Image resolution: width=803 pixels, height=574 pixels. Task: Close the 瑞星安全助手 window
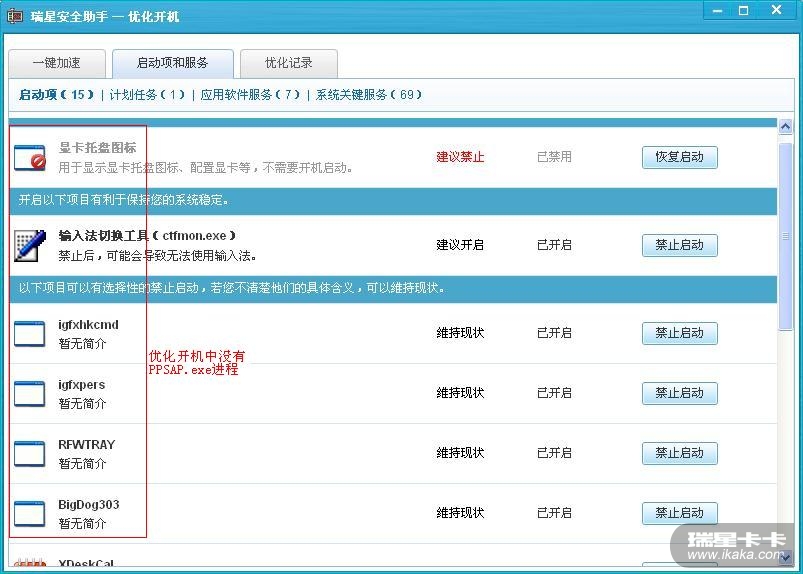pos(776,10)
